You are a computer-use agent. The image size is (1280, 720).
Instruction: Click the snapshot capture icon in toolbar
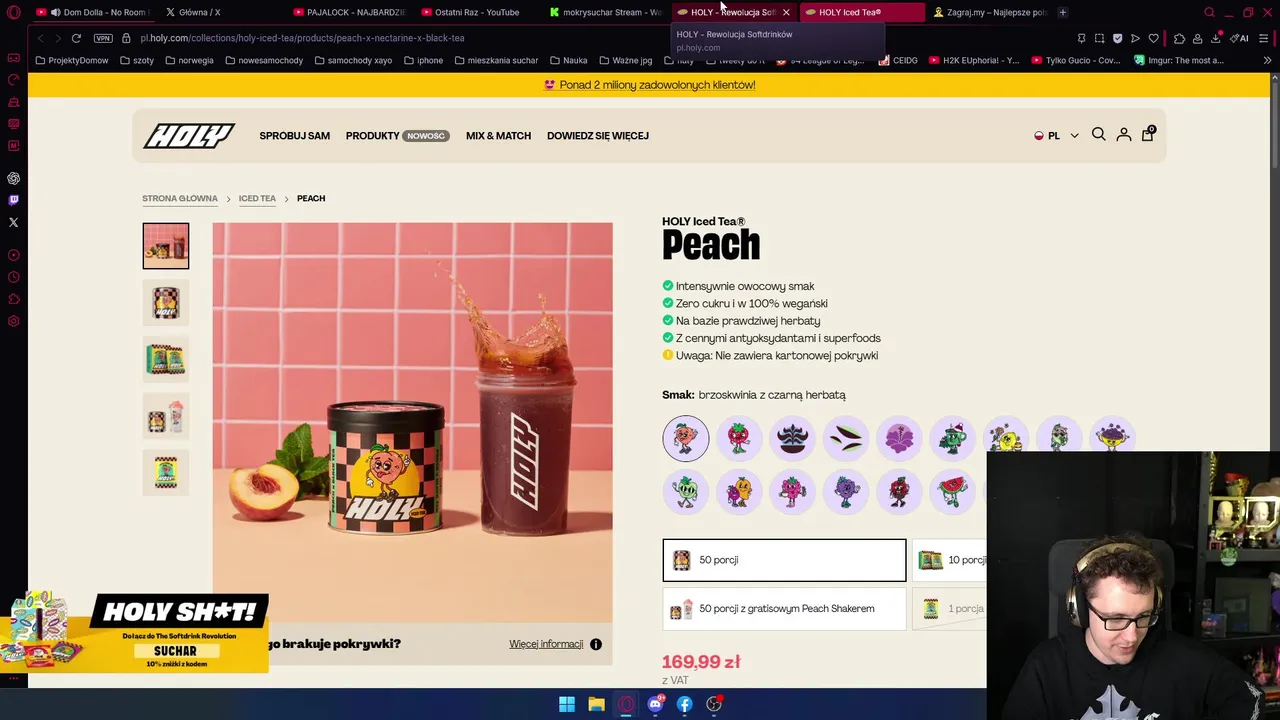(x=1099, y=38)
